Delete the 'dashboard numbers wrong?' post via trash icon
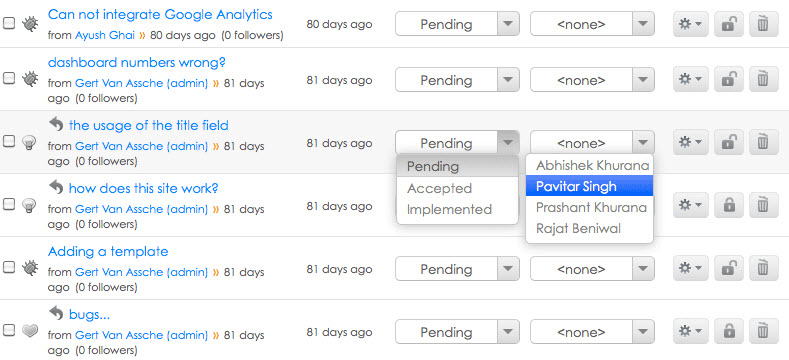Image resolution: width=789 pixels, height=360 pixels. tap(763, 80)
